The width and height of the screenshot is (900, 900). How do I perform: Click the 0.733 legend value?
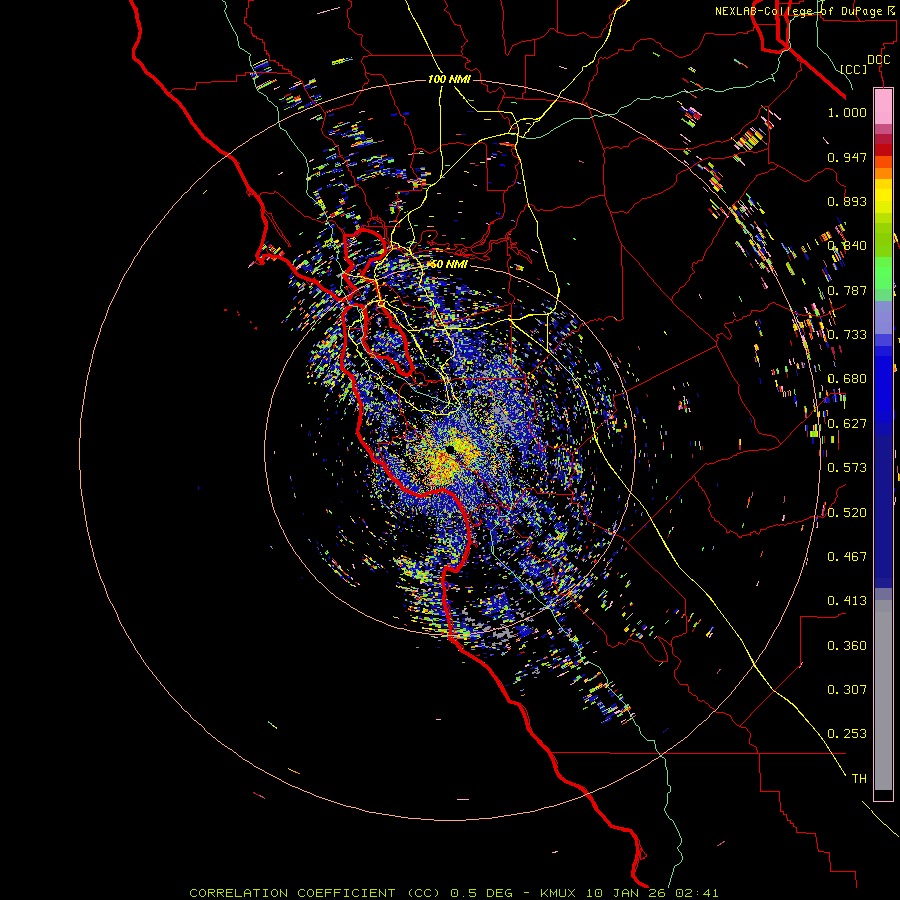pyautogui.click(x=847, y=335)
